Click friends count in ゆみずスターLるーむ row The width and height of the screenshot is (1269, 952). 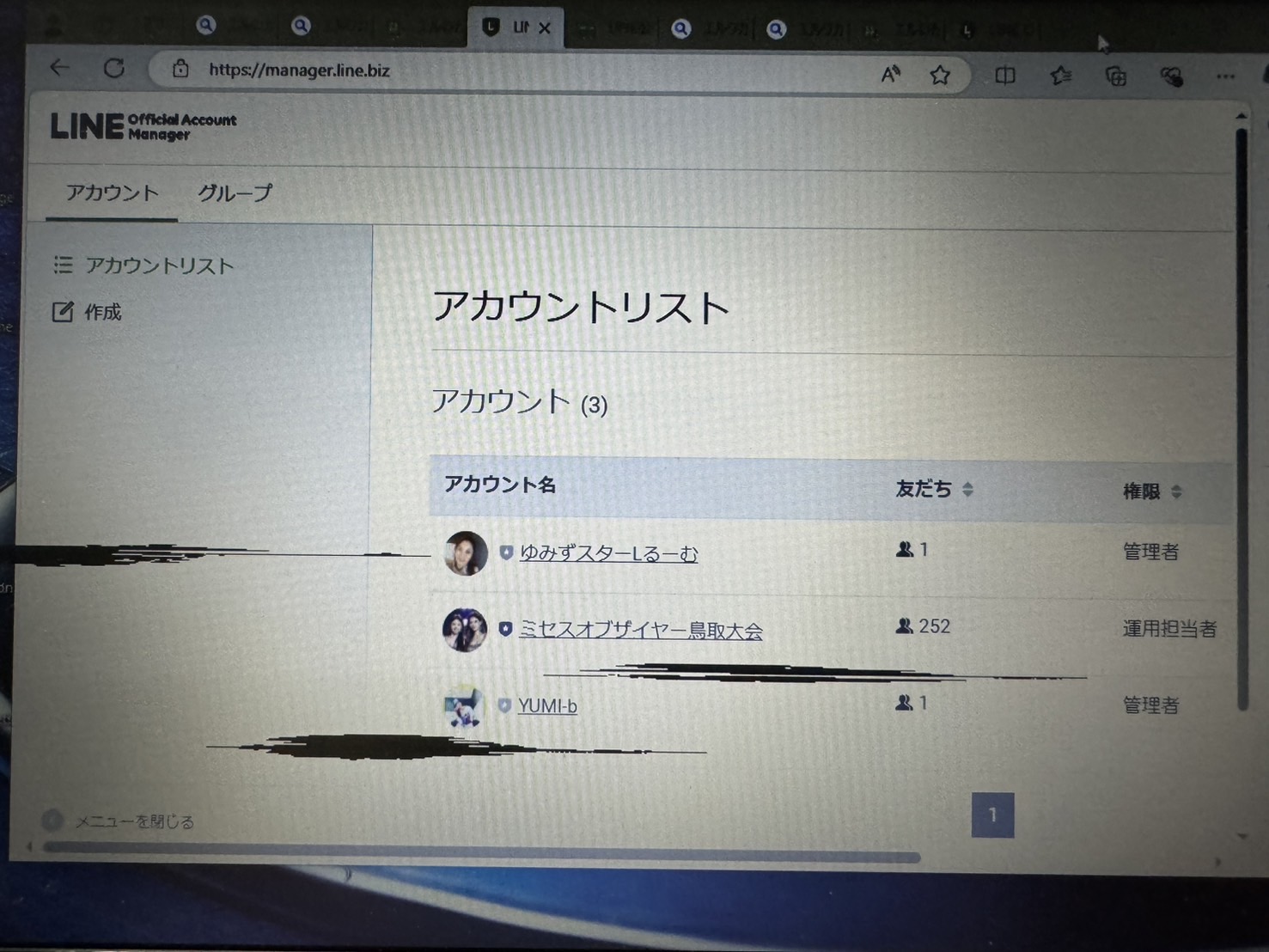912,549
